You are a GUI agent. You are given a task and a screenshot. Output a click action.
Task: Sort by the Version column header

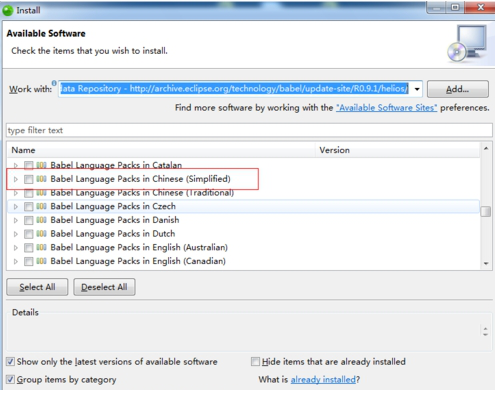point(397,150)
